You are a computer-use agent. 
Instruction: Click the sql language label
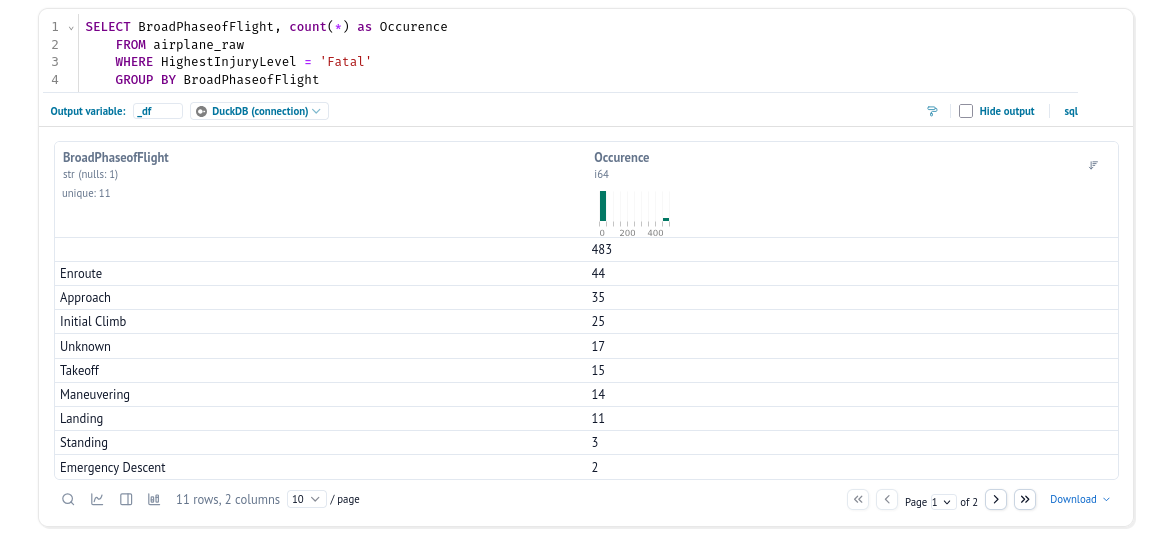point(1070,111)
